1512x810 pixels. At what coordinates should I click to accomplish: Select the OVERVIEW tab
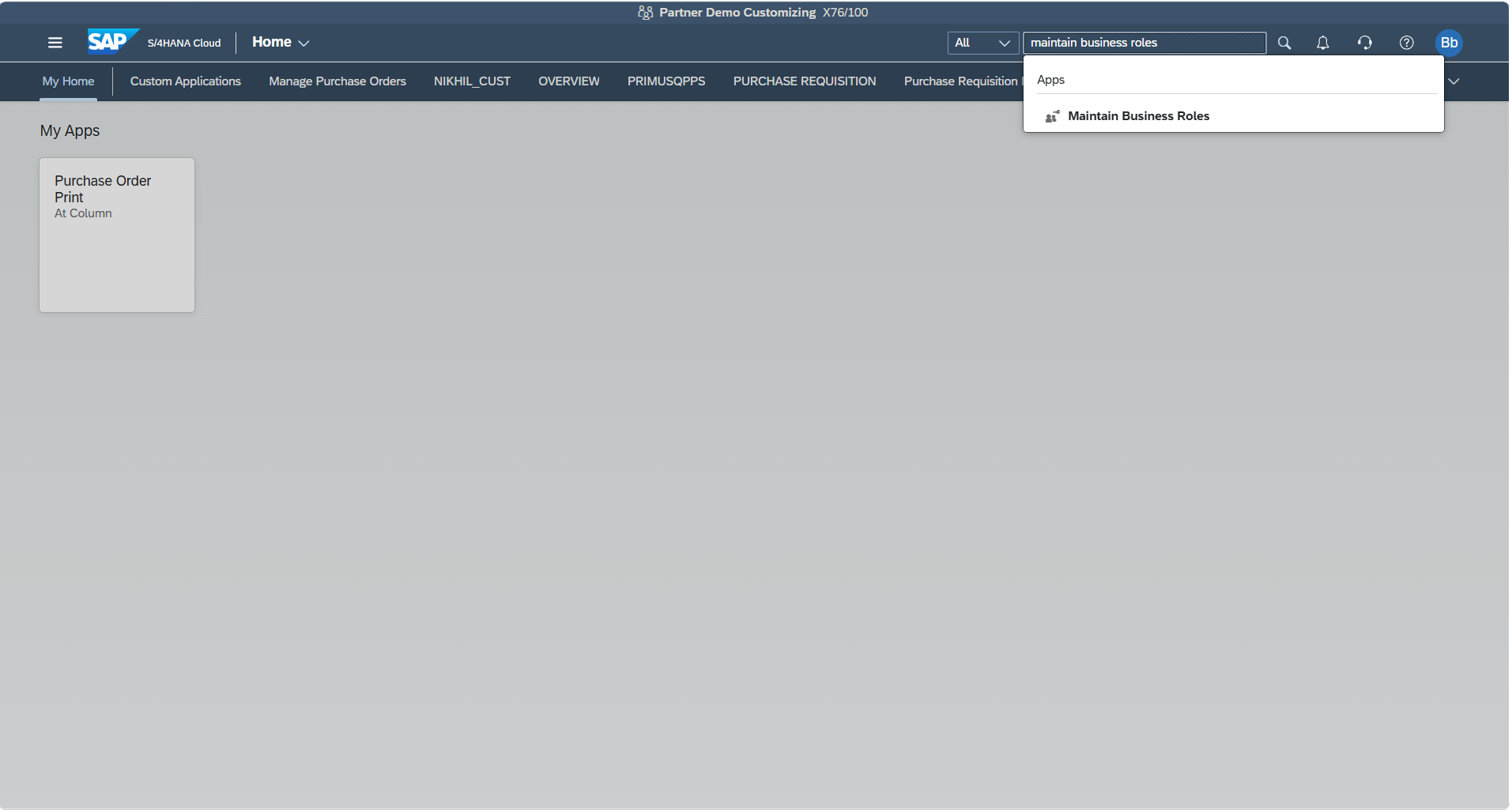pyautogui.click(x=569, y=81)
